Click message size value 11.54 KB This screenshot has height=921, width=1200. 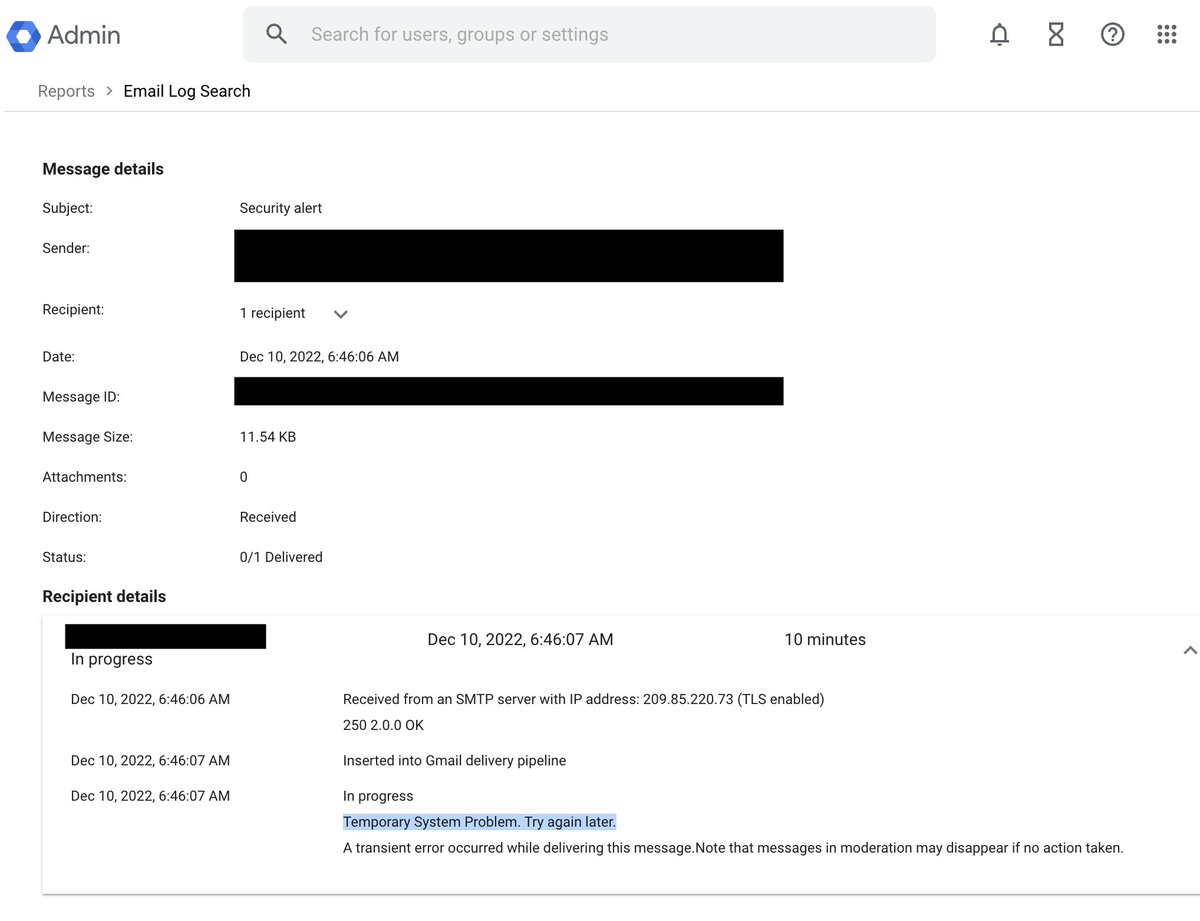click(x=268, y=437)
